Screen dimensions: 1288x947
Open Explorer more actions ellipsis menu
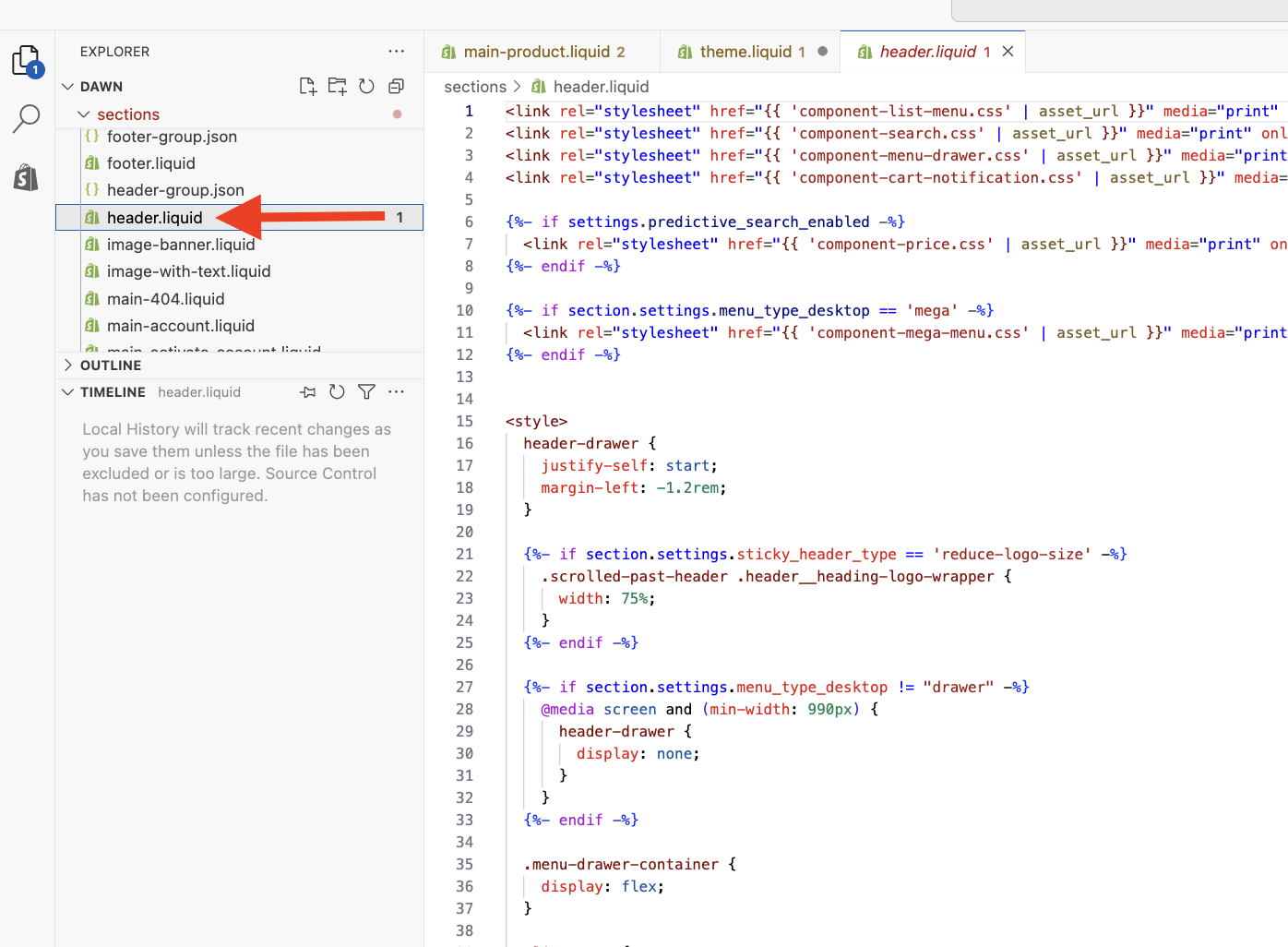396,52
